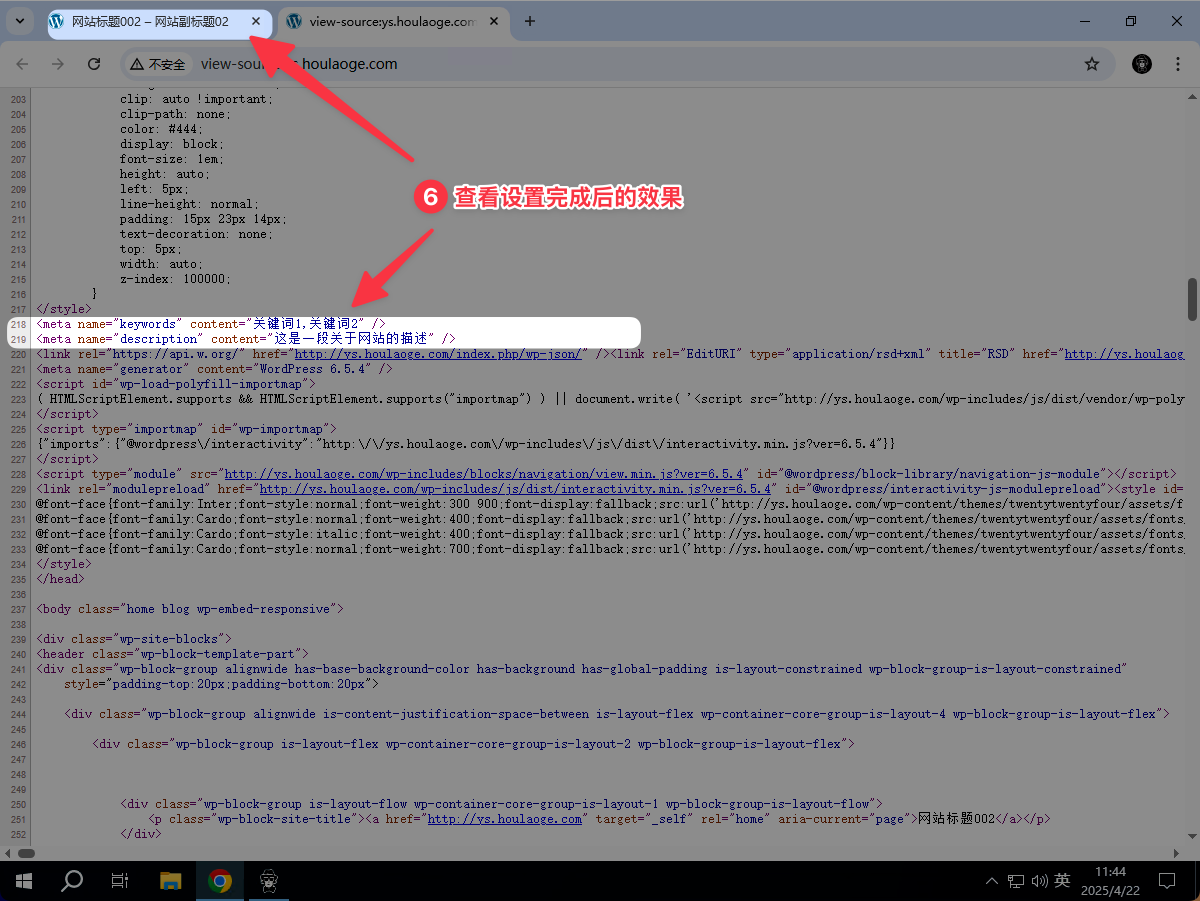Open the clock showing 11:44
This screenshot has width=1200, height=901.
1110,881
